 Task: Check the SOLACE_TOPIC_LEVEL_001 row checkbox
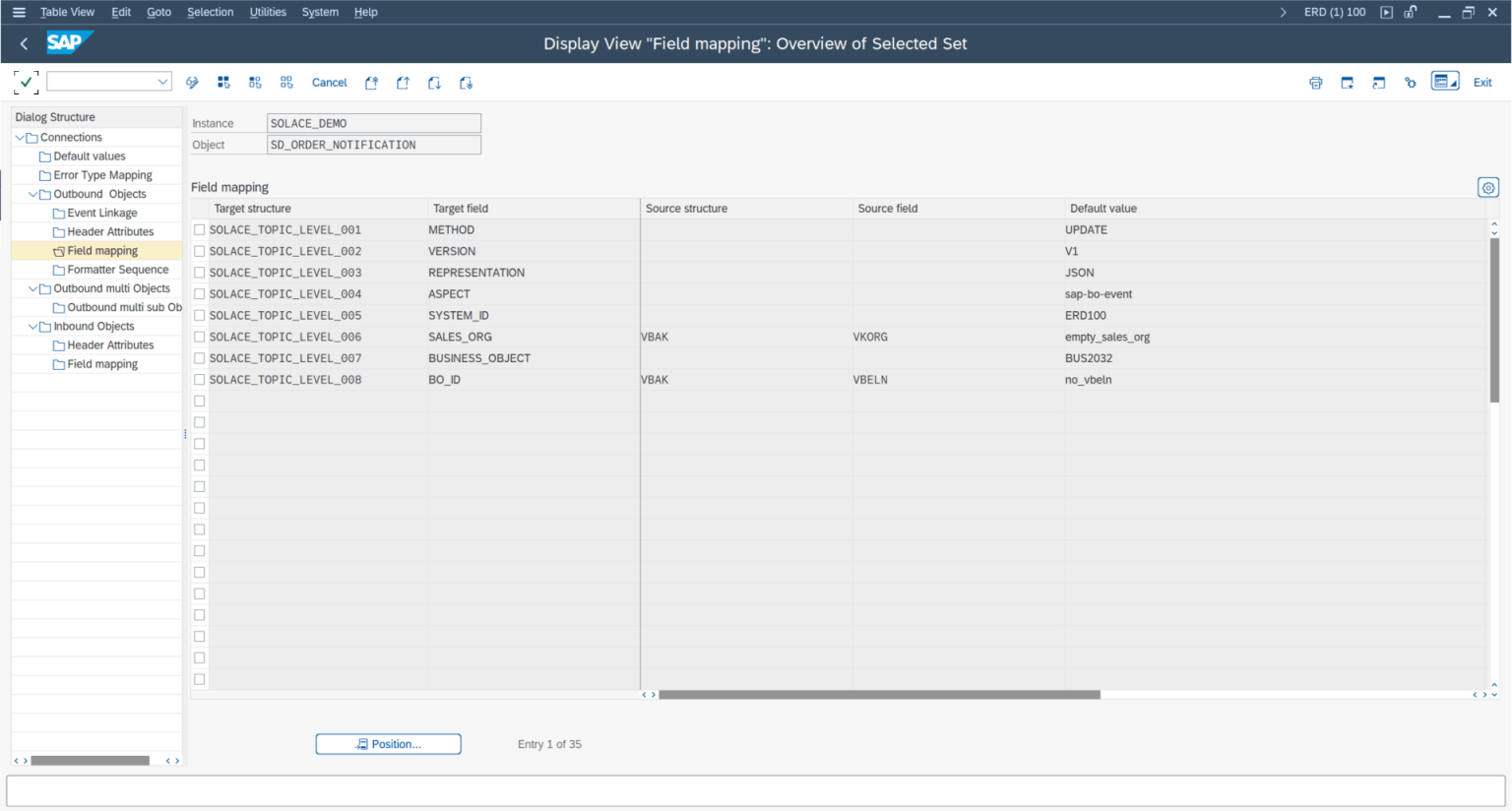pyautogui.click(x=200, y=229)
